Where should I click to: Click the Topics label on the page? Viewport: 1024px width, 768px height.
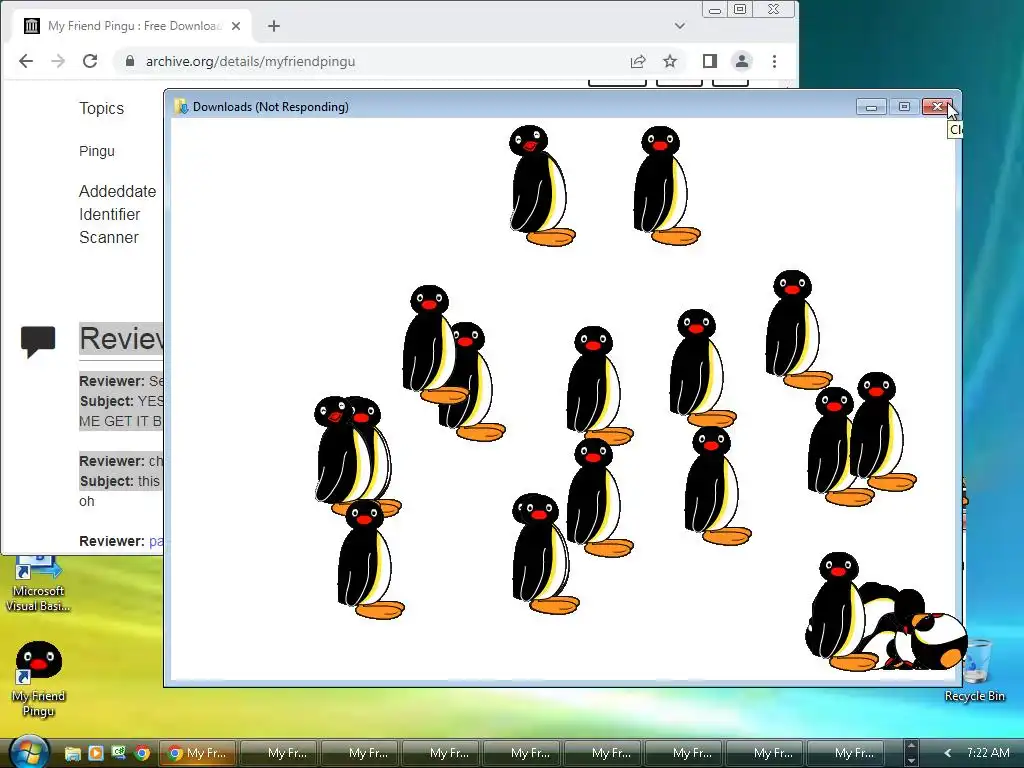click(101, 108)
